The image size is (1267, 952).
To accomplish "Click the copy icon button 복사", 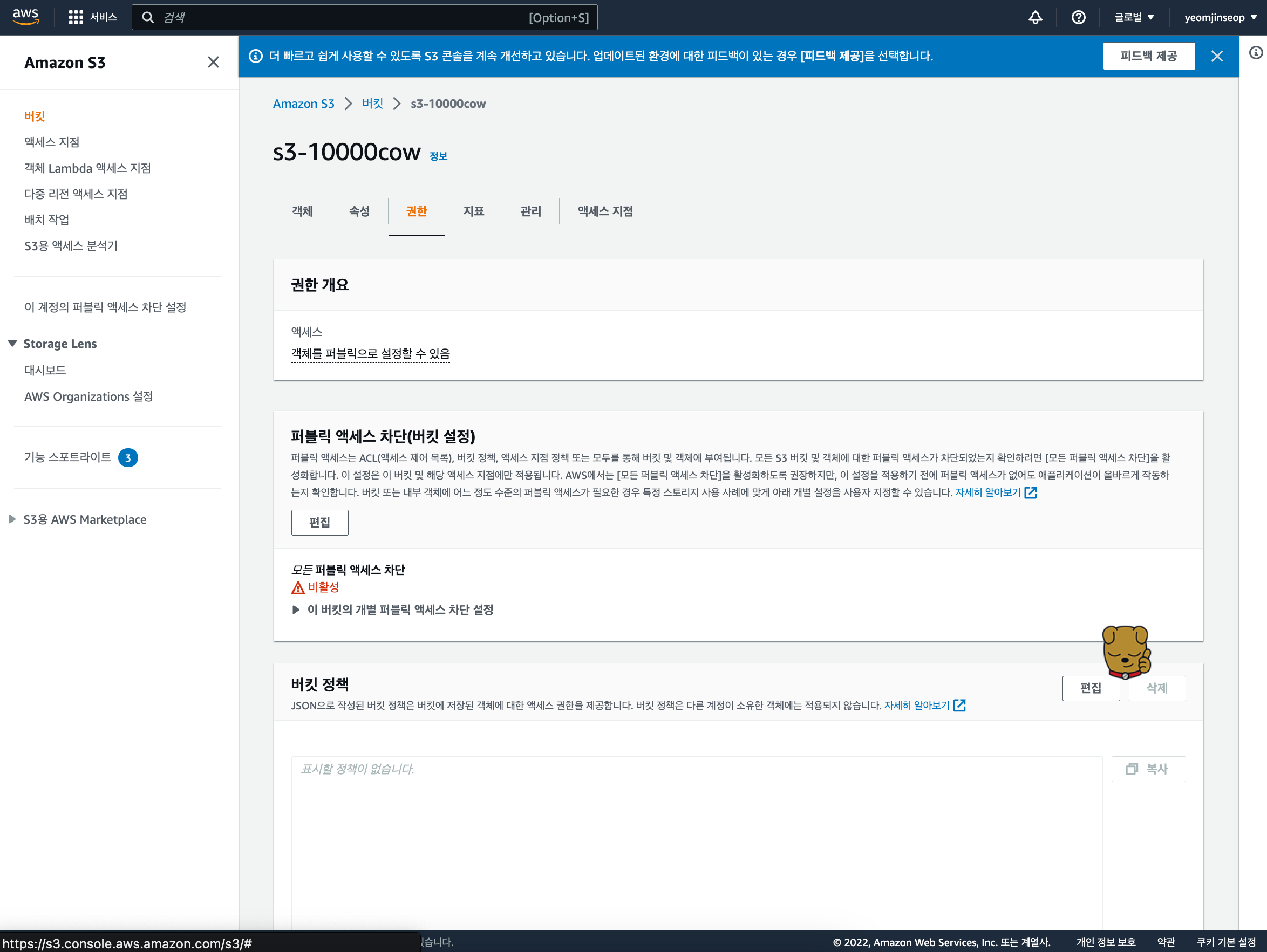I will (x=1148, y=769).
